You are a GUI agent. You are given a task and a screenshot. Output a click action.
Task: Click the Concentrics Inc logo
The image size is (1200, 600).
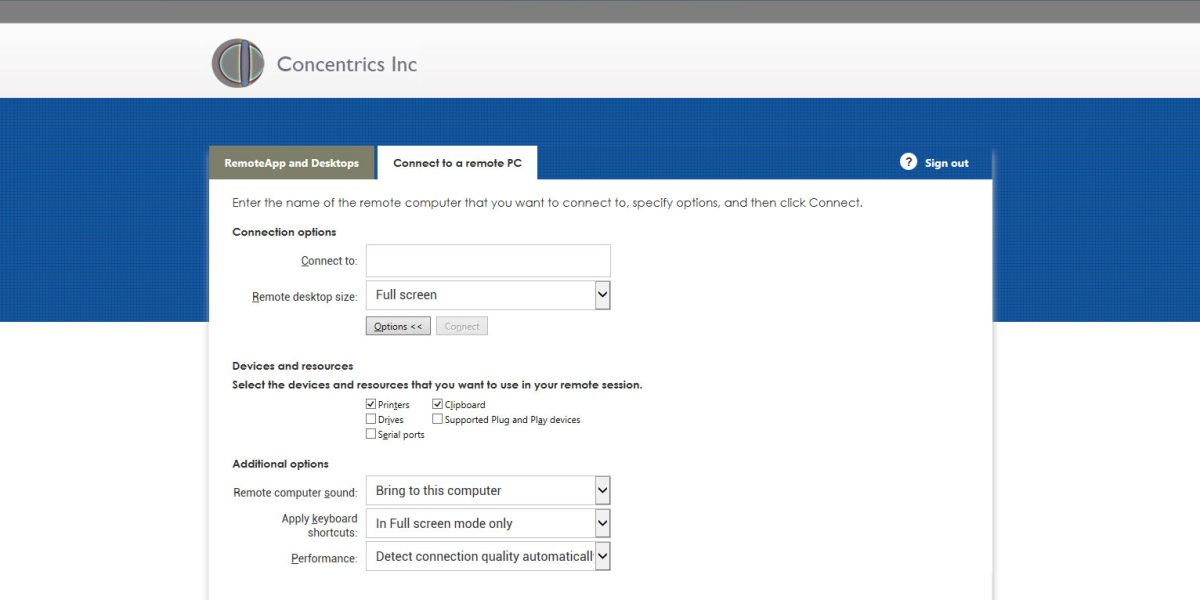(x=237, y=62)
